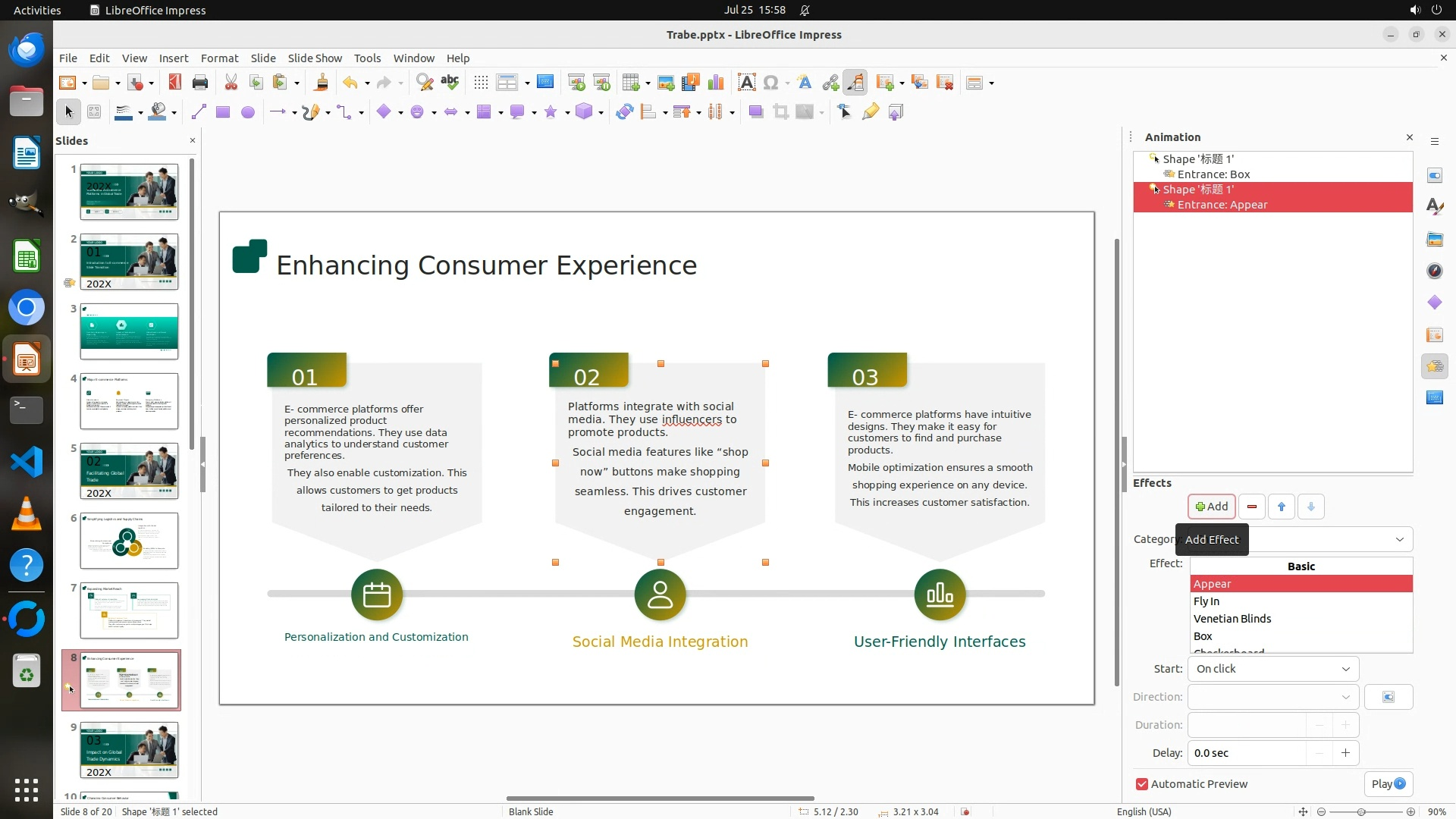This screenshot has width=1456, height=819.
Task: Open the Format menu
Action: [219, 58]
